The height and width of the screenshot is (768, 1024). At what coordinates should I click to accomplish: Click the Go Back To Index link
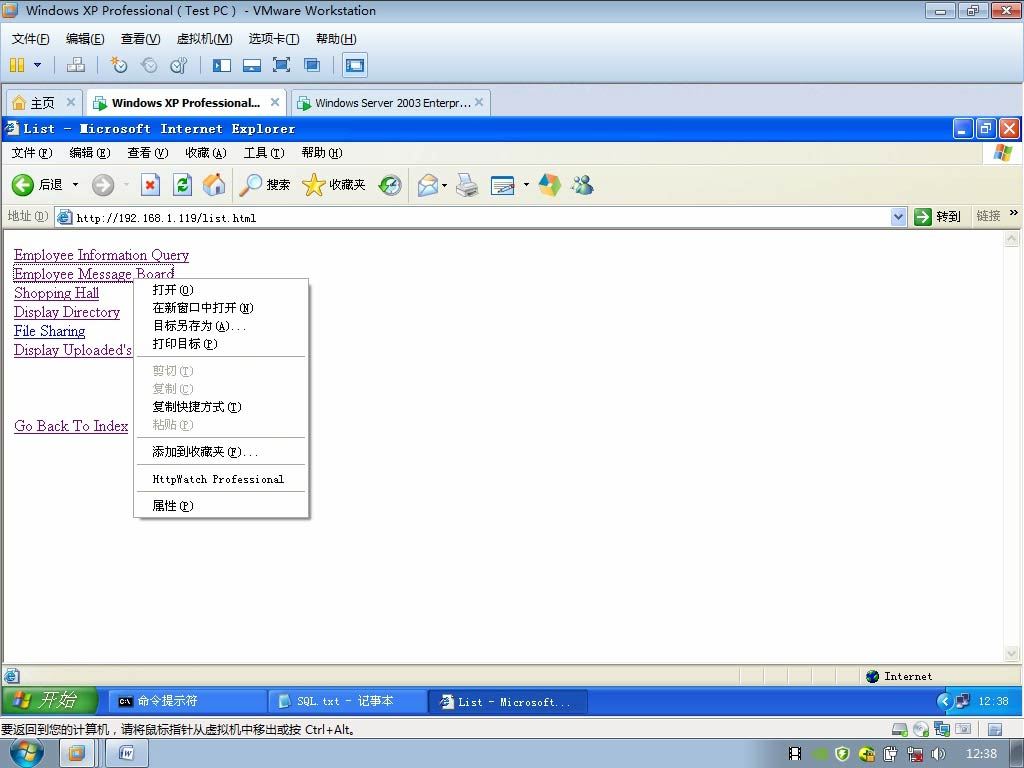point(71,426)
